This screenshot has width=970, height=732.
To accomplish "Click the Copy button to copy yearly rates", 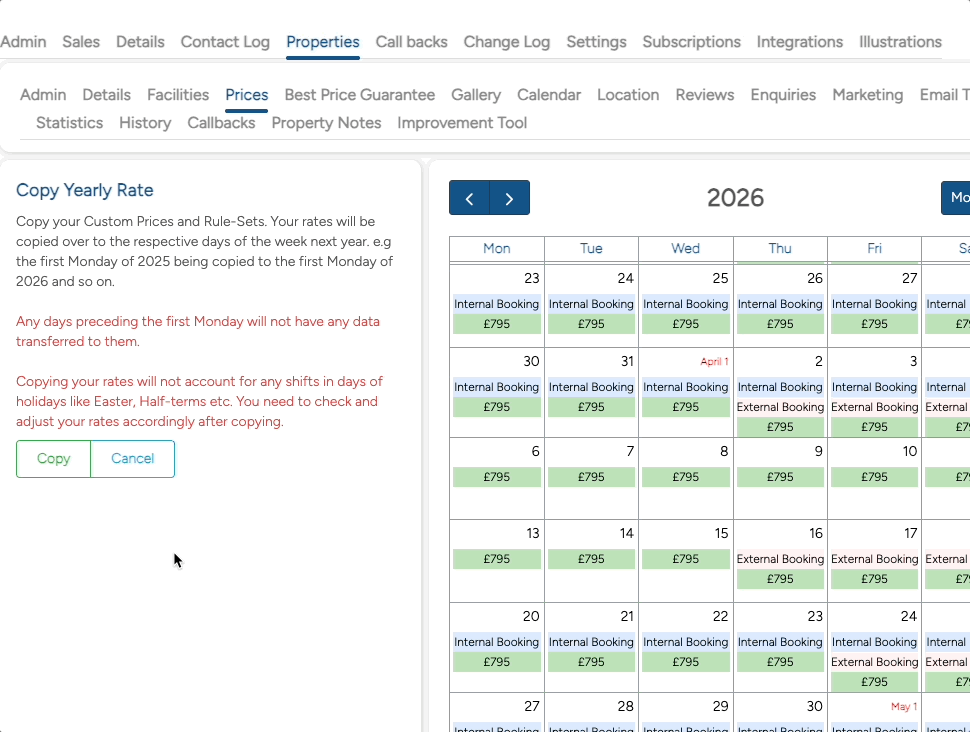I will click(52, 459).
